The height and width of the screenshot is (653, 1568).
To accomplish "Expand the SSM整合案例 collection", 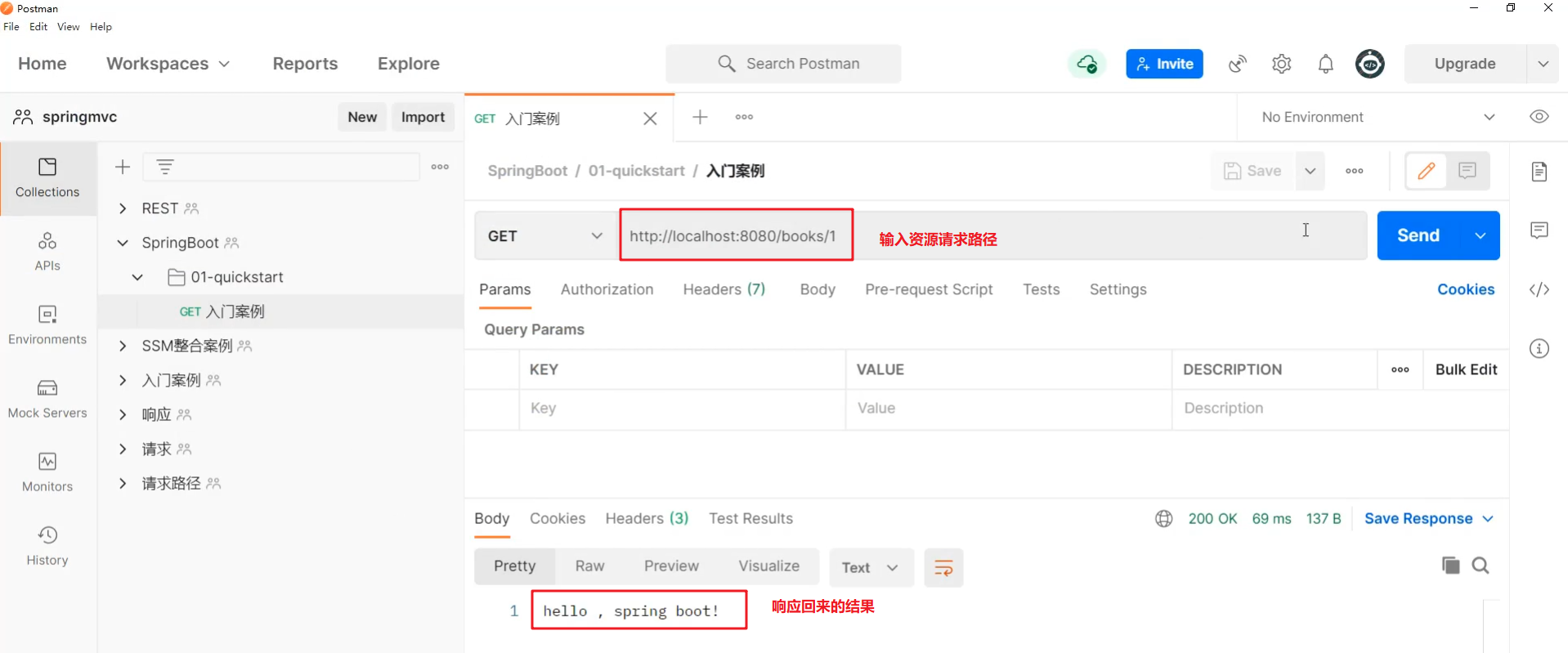I will click(123, 346).
